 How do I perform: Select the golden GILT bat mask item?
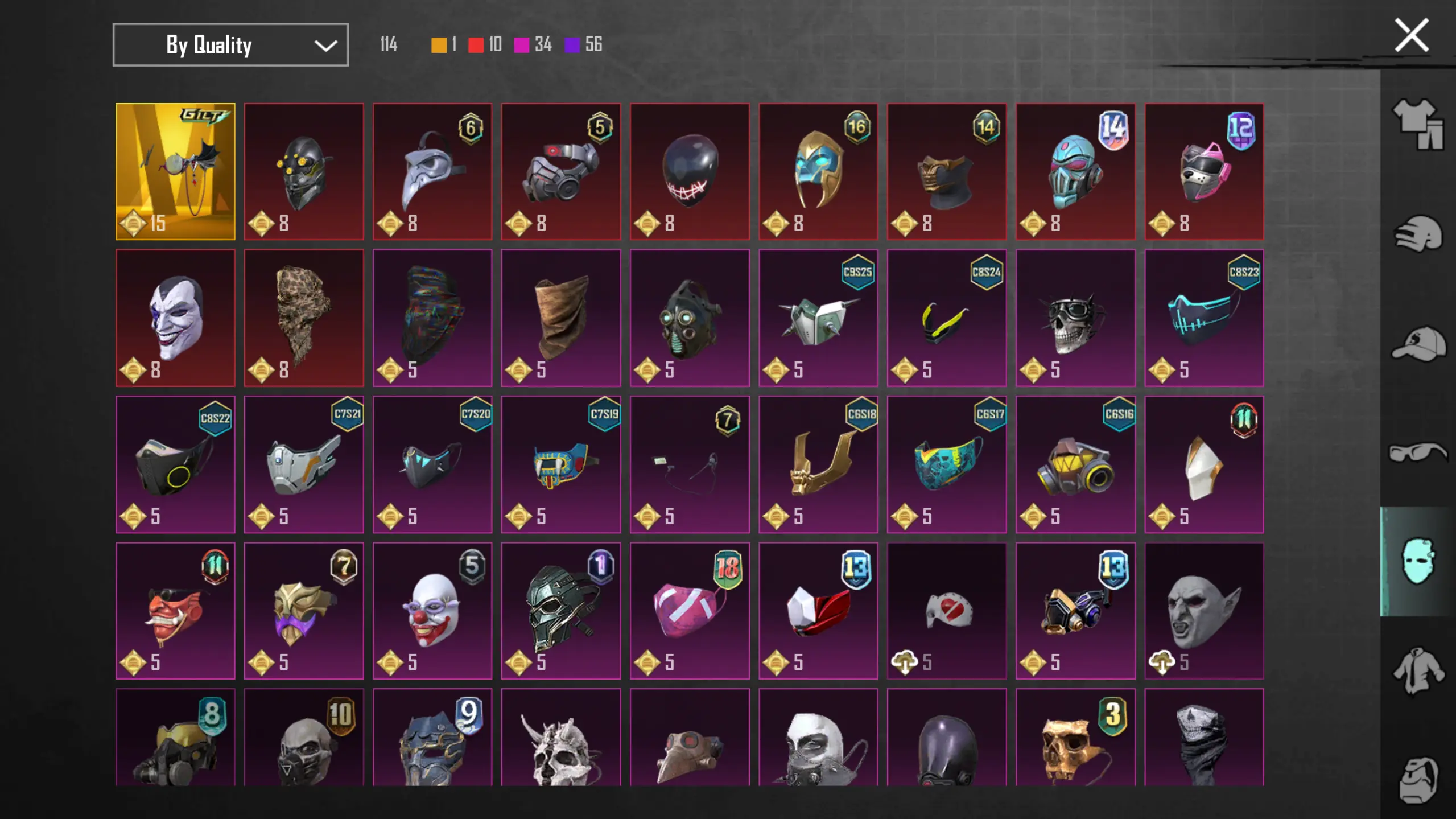coord(175,171)
